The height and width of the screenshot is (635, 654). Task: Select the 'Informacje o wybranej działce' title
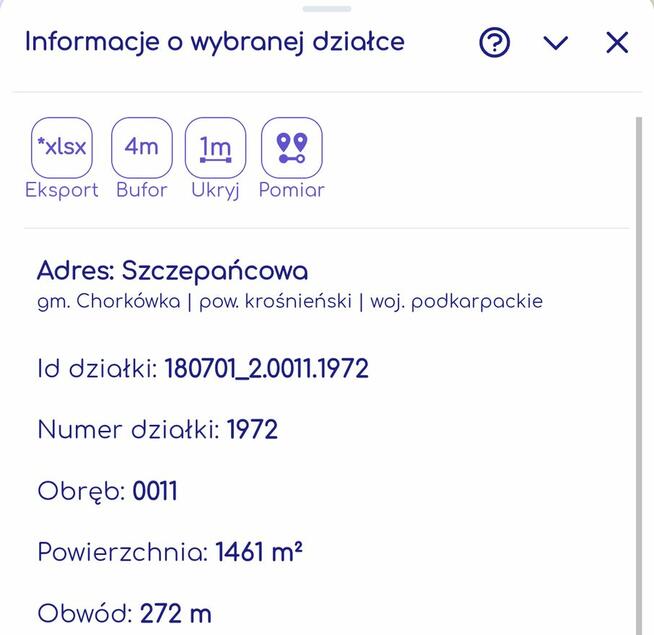click(x=215, y=42)
